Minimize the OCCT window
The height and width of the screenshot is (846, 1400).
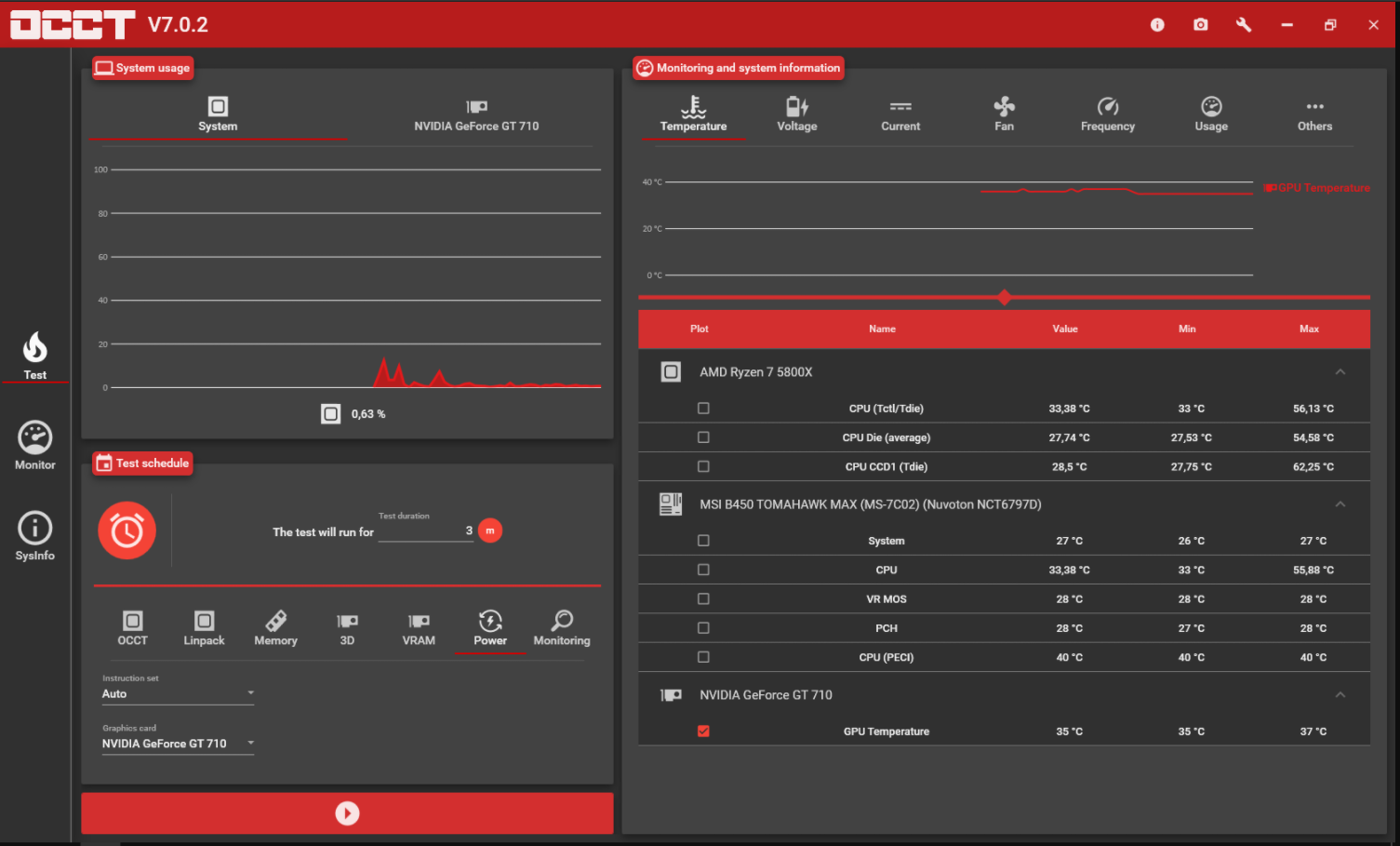tap(1287, 25)
